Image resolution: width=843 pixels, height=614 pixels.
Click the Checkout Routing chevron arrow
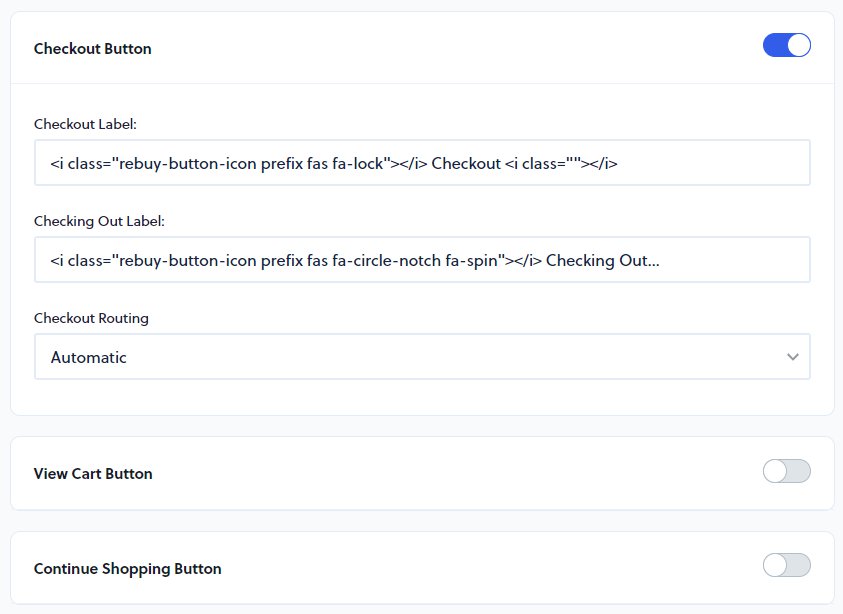[793, 356]
